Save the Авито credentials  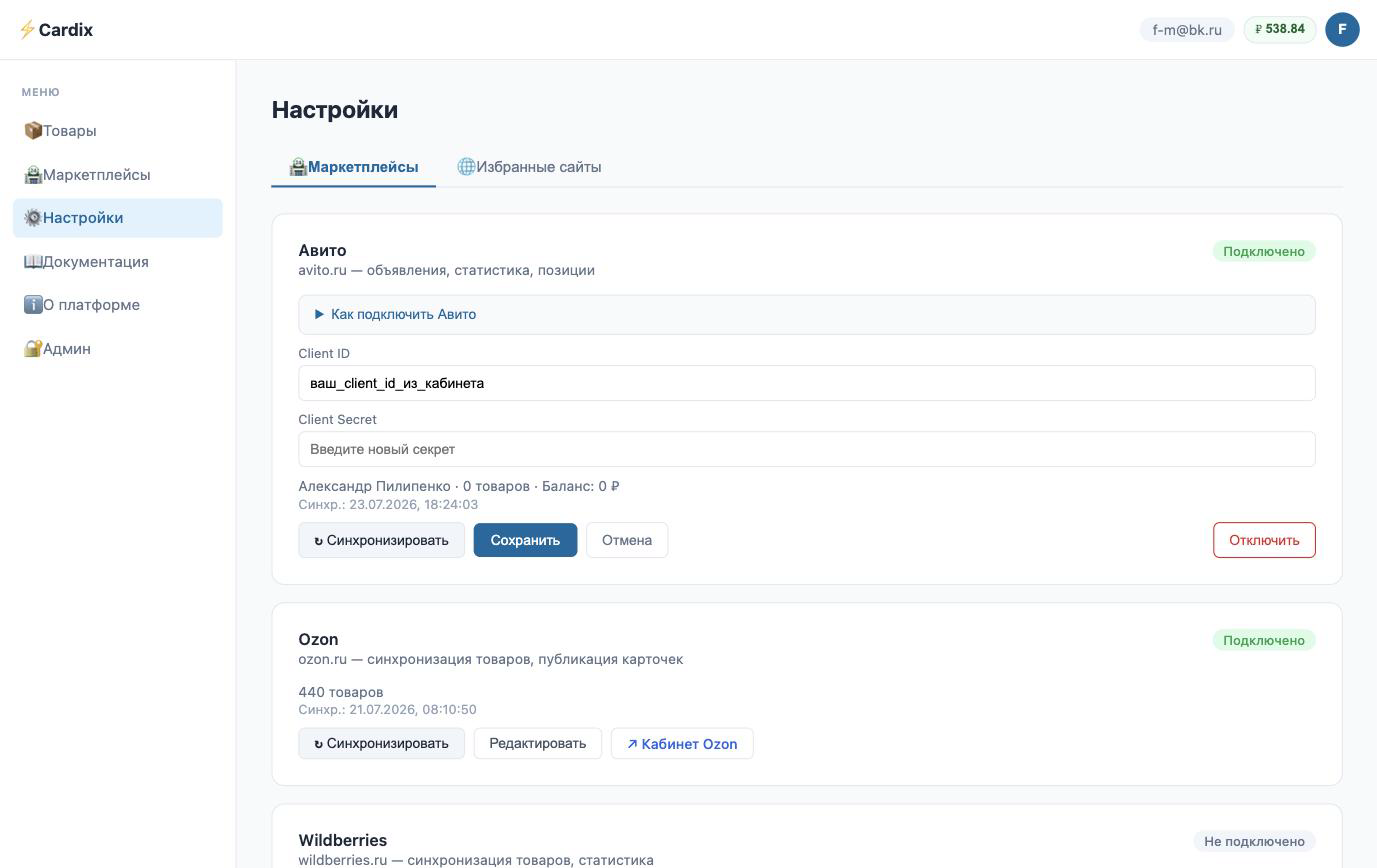coord(525,540)
